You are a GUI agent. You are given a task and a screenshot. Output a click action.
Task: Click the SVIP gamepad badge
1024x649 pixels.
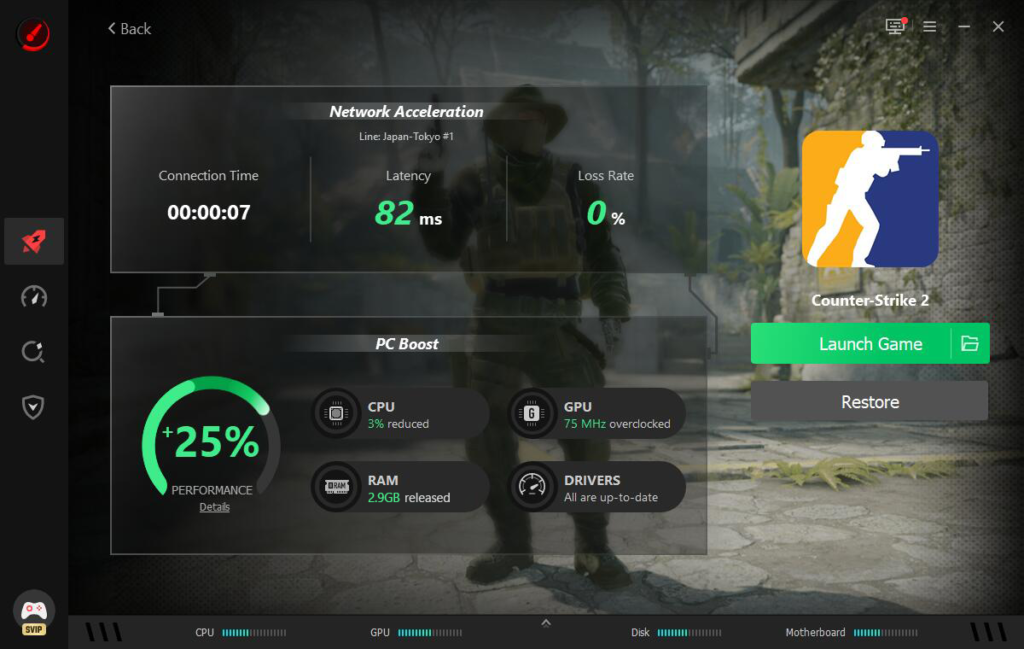pos(34,613)
